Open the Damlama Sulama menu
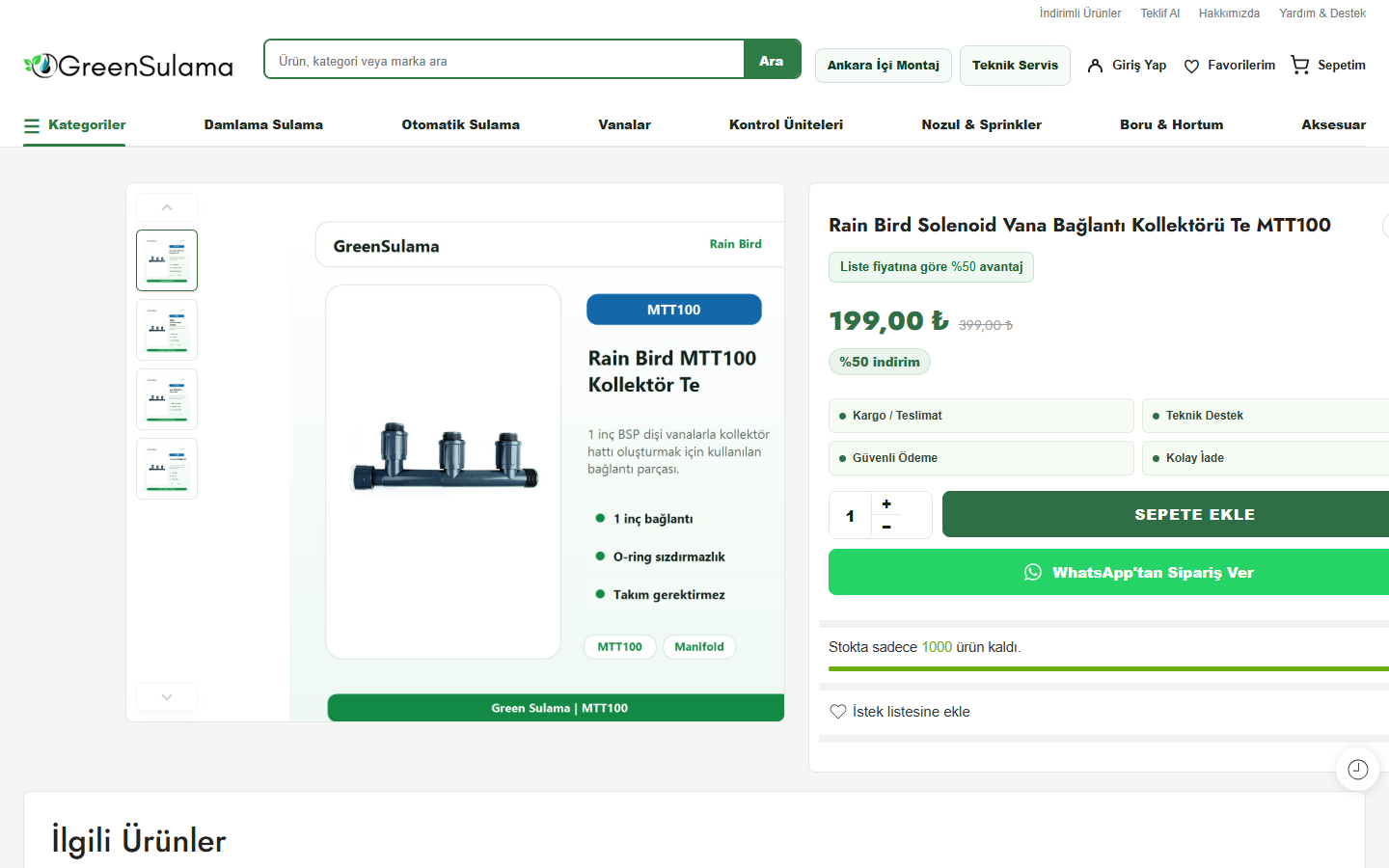 pos(263,125)
